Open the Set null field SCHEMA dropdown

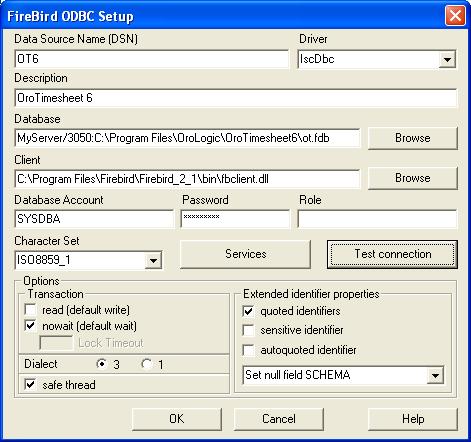click(435, 375)
